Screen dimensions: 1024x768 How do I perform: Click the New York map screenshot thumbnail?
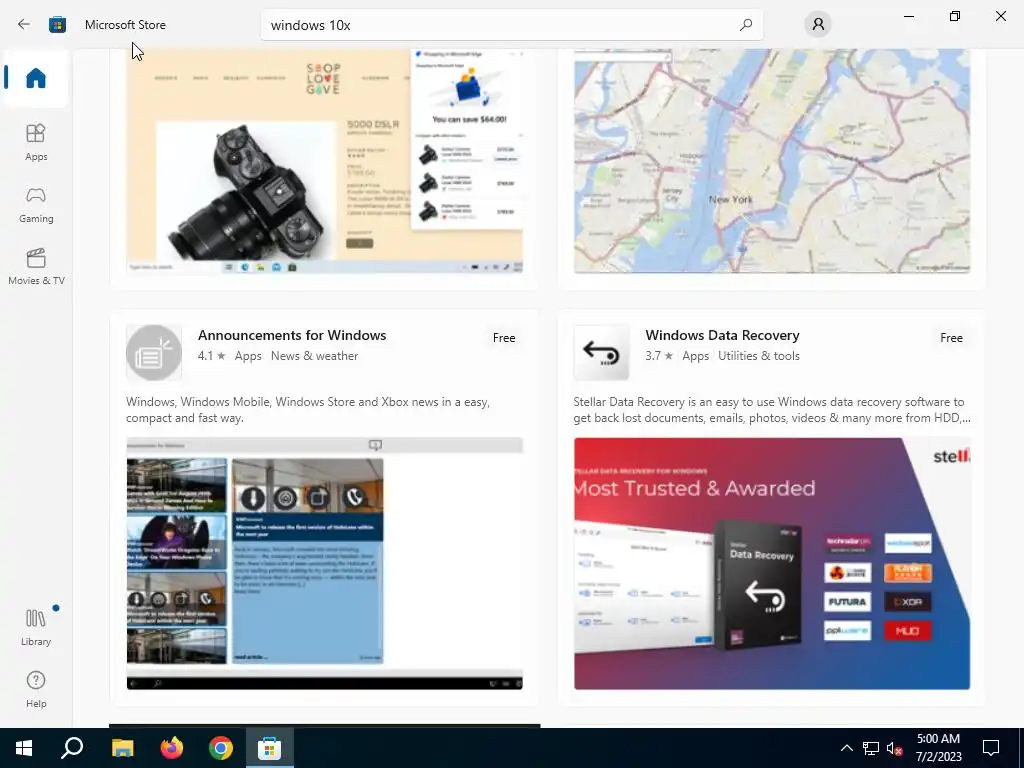772,161
